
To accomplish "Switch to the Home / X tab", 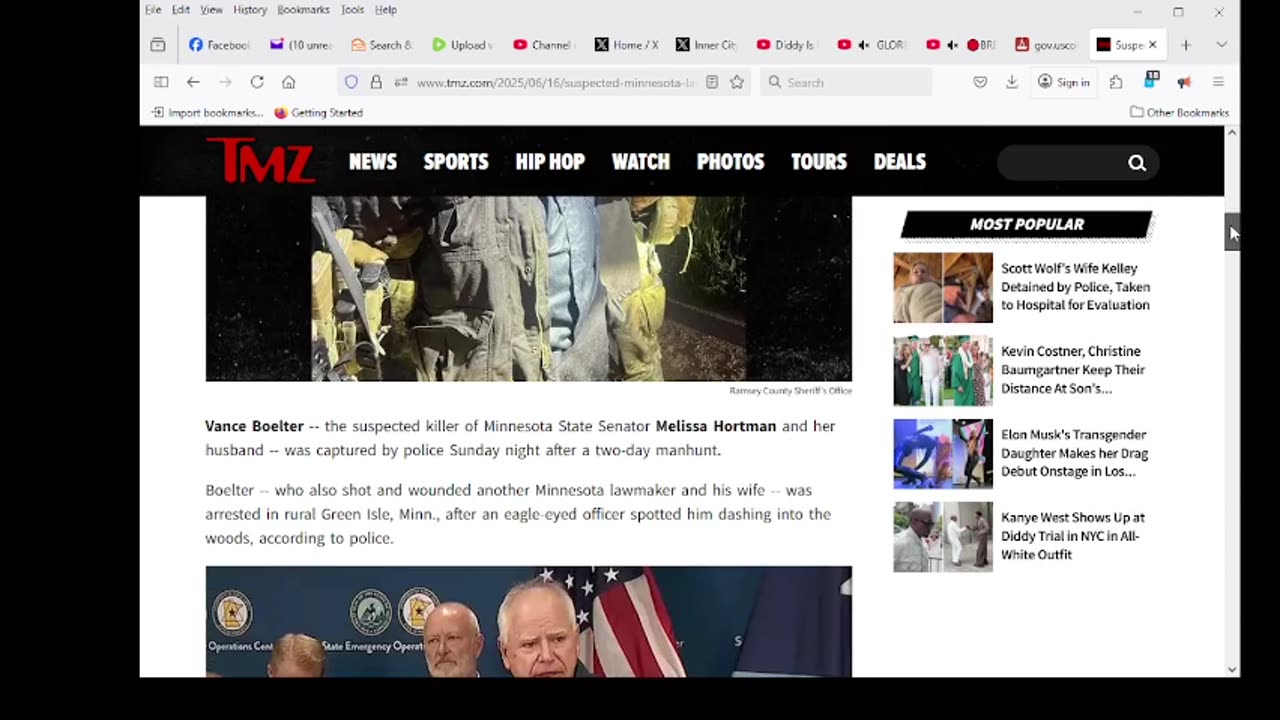I will click(626, 45).
